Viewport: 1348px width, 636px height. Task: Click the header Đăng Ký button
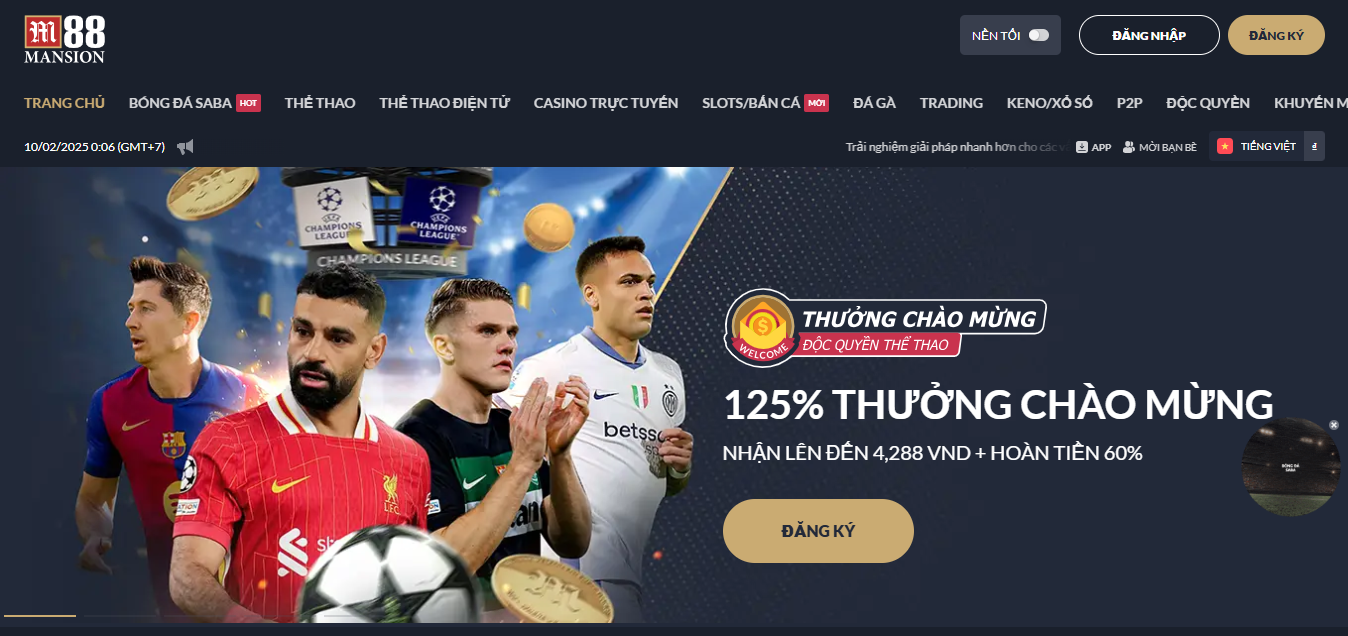[1276, 35]
